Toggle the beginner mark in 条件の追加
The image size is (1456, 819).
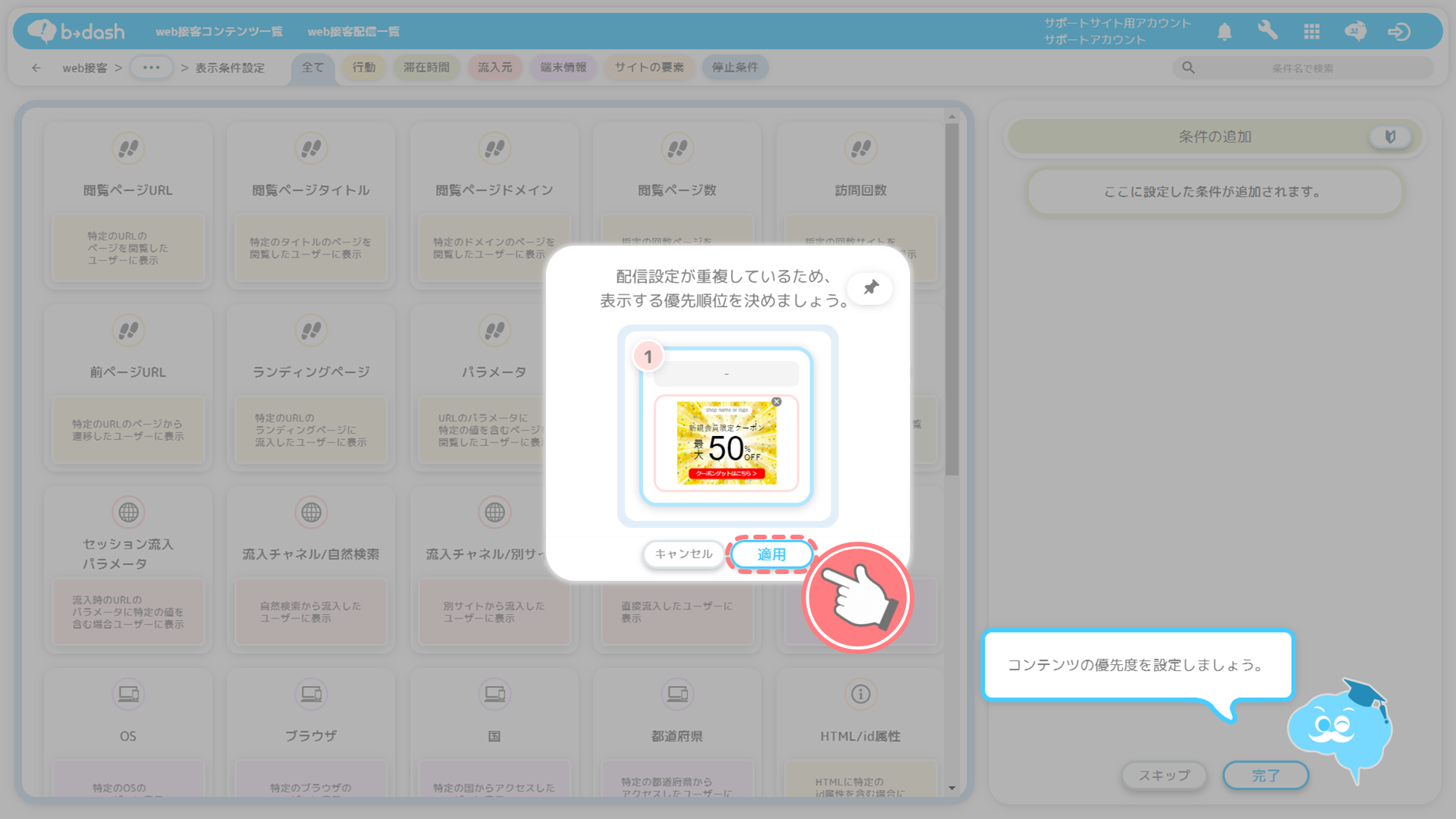click(1390, 137)
